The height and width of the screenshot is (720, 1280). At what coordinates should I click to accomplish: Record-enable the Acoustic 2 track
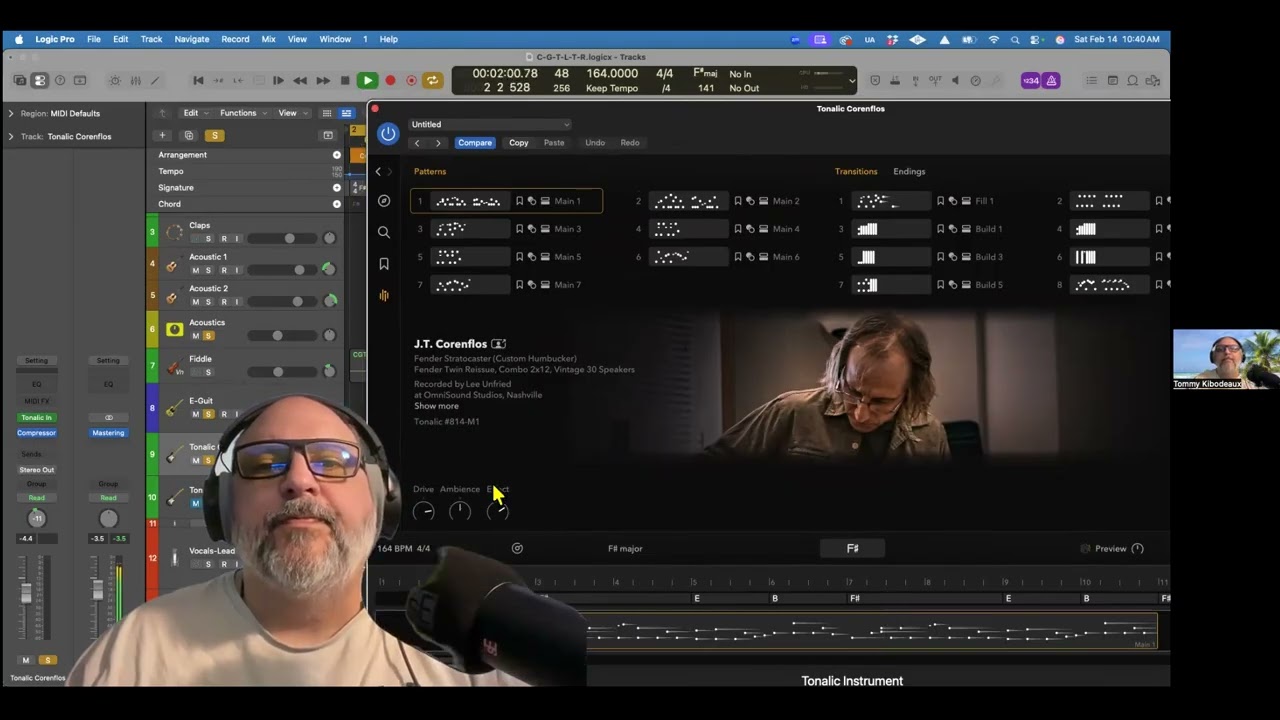[223, 302]
